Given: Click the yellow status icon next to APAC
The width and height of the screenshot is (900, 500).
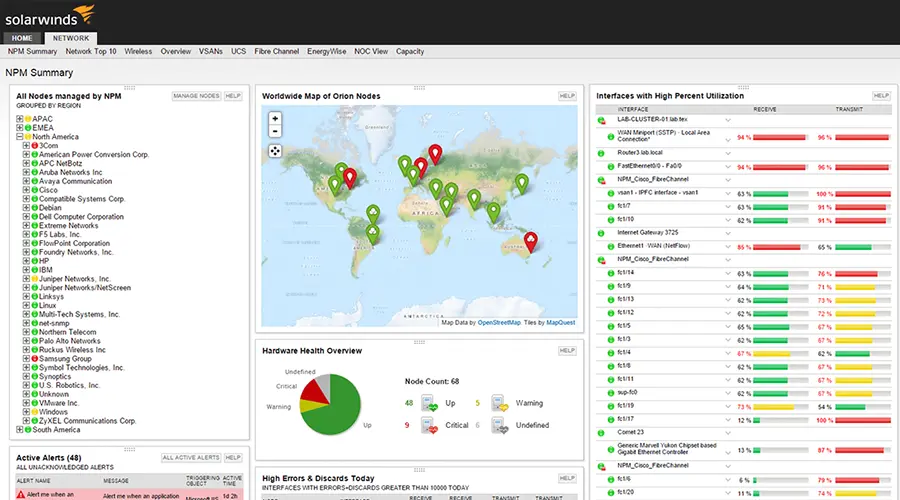Looking at the screenshot, I should click(x=28, y=119).
